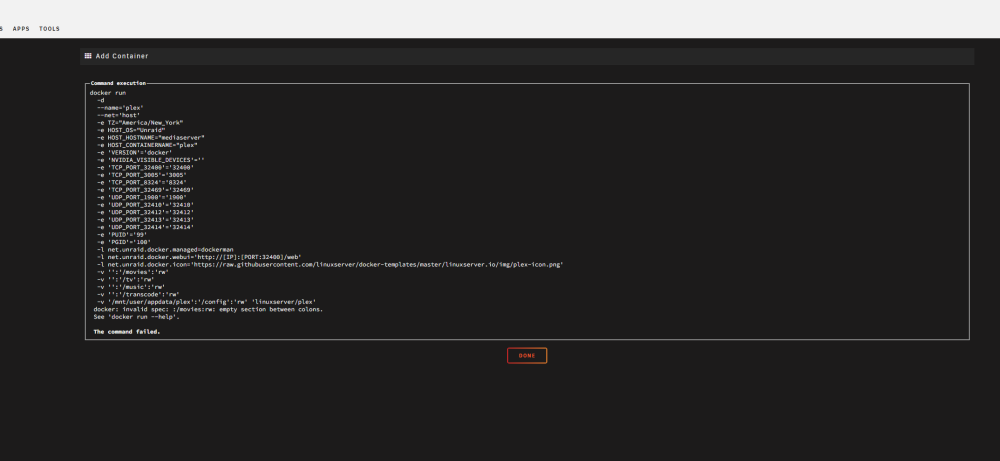Click the TCP_PORT_32469 line
The height and width of the screenshot is (461, 1000).
145,190
